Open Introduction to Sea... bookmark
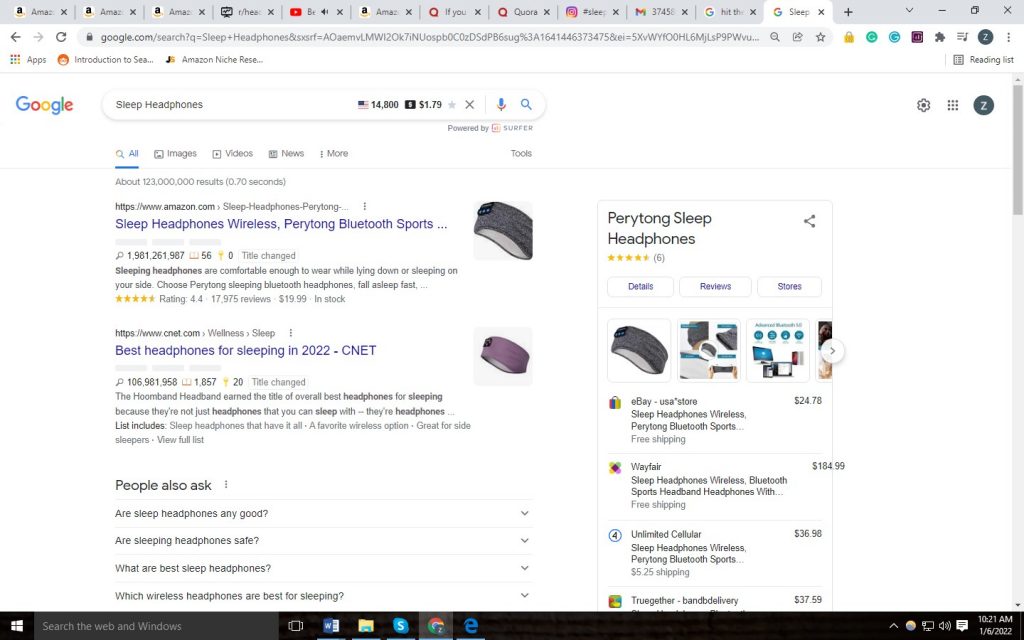Screen dimensions: 1024x640 [x=106, y=59]
